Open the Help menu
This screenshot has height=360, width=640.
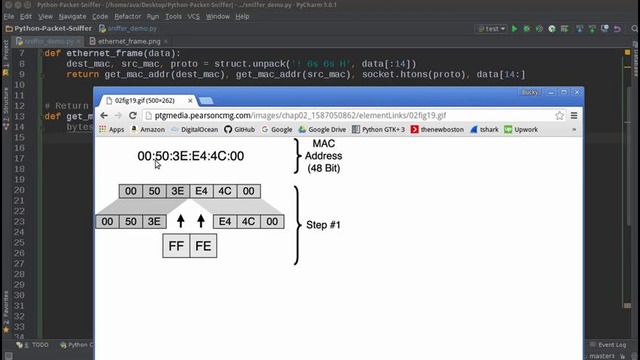tap(242, 16)
